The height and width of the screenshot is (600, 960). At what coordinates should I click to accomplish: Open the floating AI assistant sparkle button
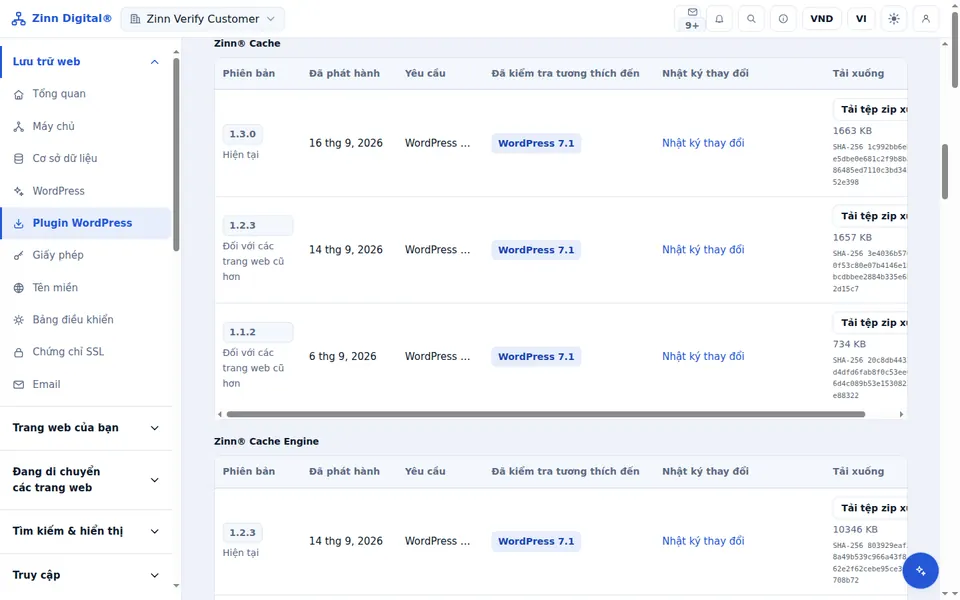pos(920,571)
